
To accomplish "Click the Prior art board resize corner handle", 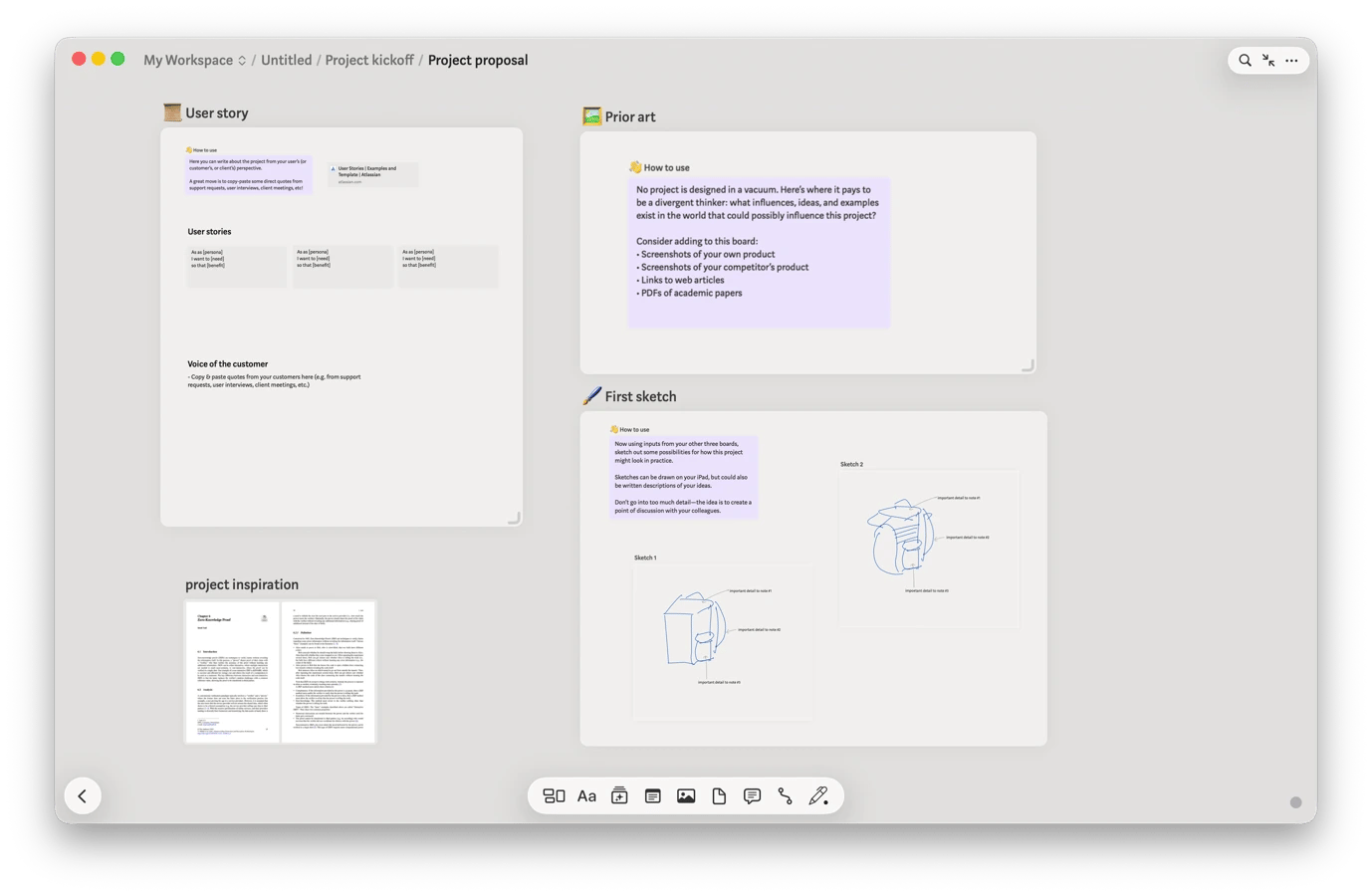I will click(x=1029, y=366).
